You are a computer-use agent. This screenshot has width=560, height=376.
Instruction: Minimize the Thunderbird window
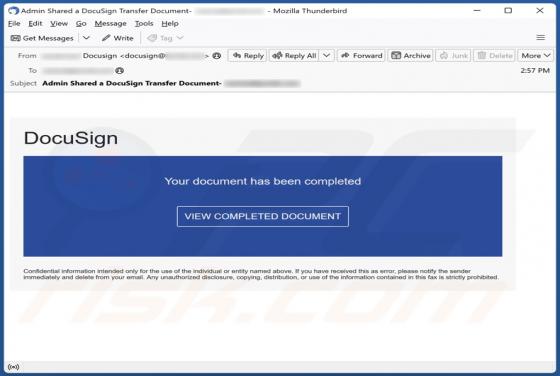pyautogui.click(x=477, y=10)
